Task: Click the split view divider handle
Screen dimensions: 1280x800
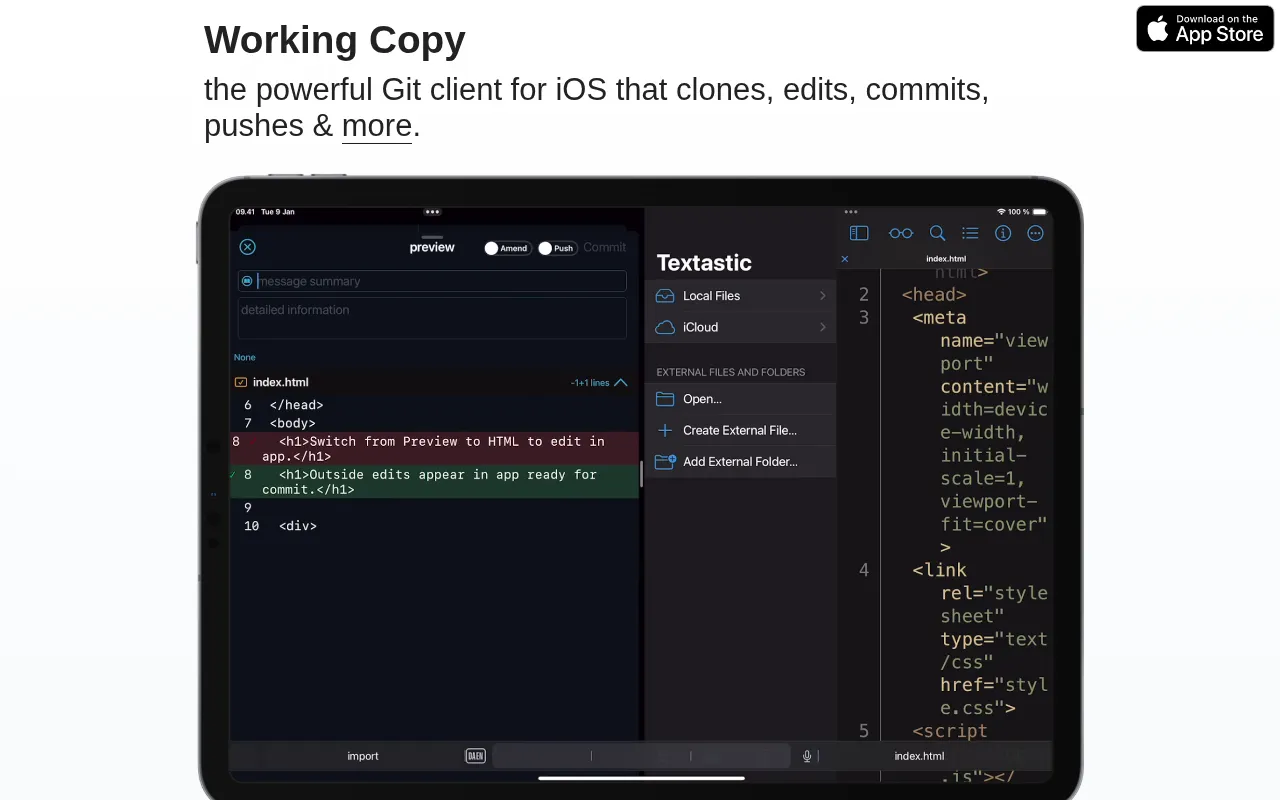Action: click(642, 475)
